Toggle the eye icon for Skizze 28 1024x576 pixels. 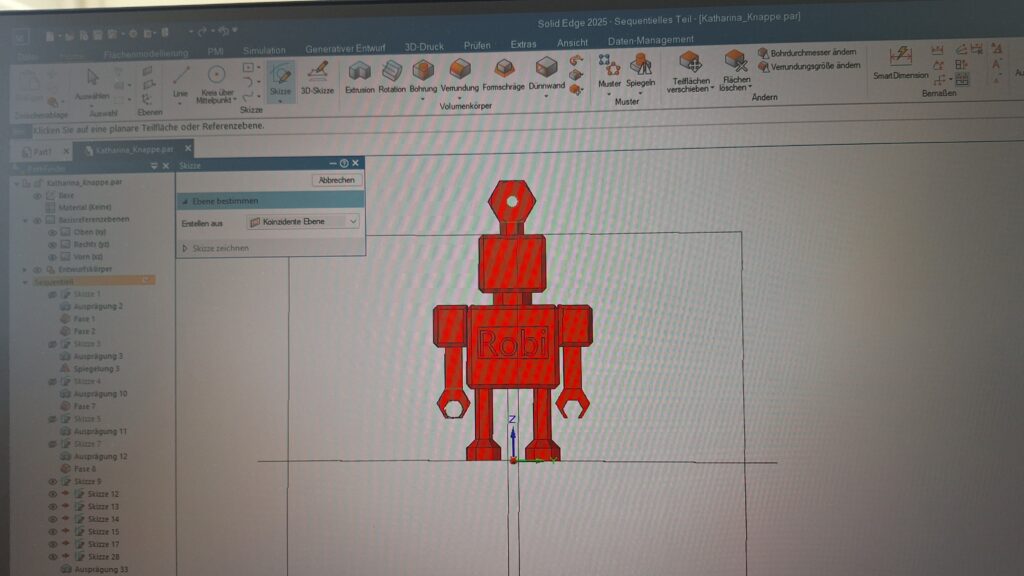point(52,556)
